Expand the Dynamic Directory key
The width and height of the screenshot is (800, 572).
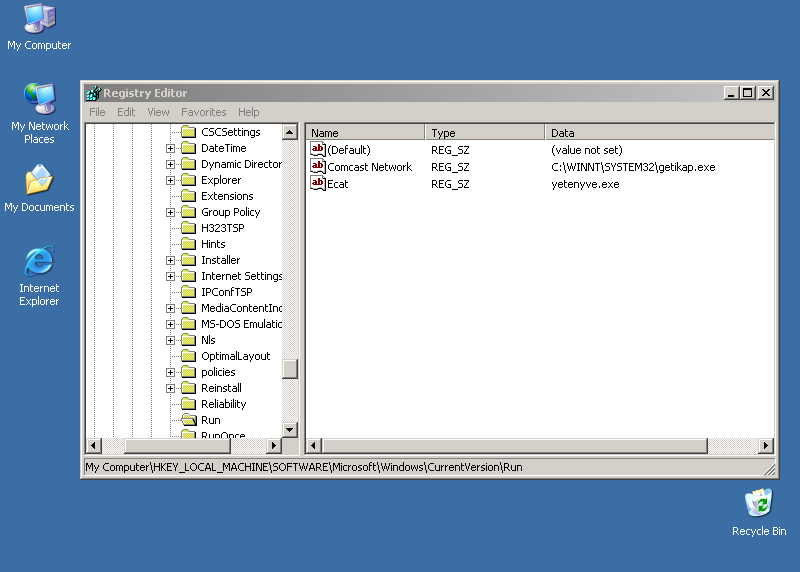pyautogui.click(x=170, y=164)
